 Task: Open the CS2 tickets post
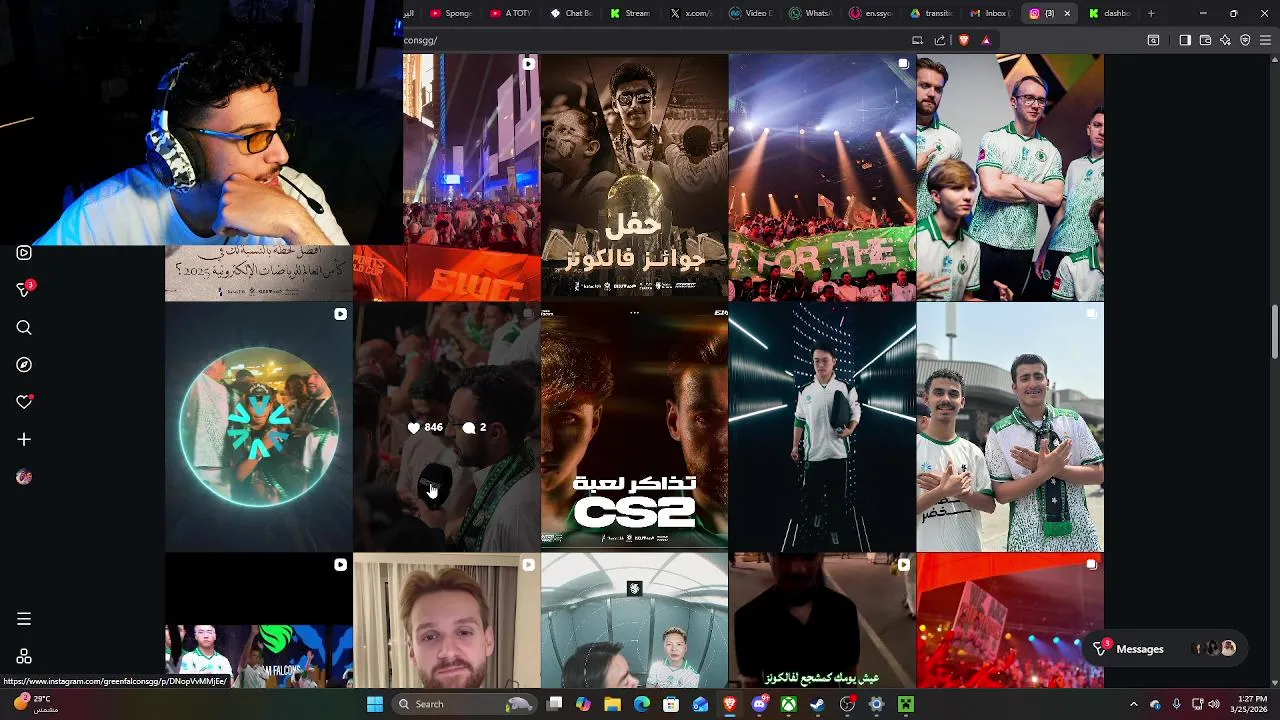634,427
